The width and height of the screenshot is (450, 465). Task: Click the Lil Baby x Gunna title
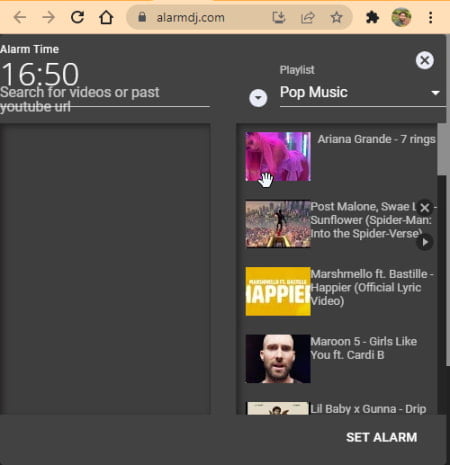coord(368,409)
